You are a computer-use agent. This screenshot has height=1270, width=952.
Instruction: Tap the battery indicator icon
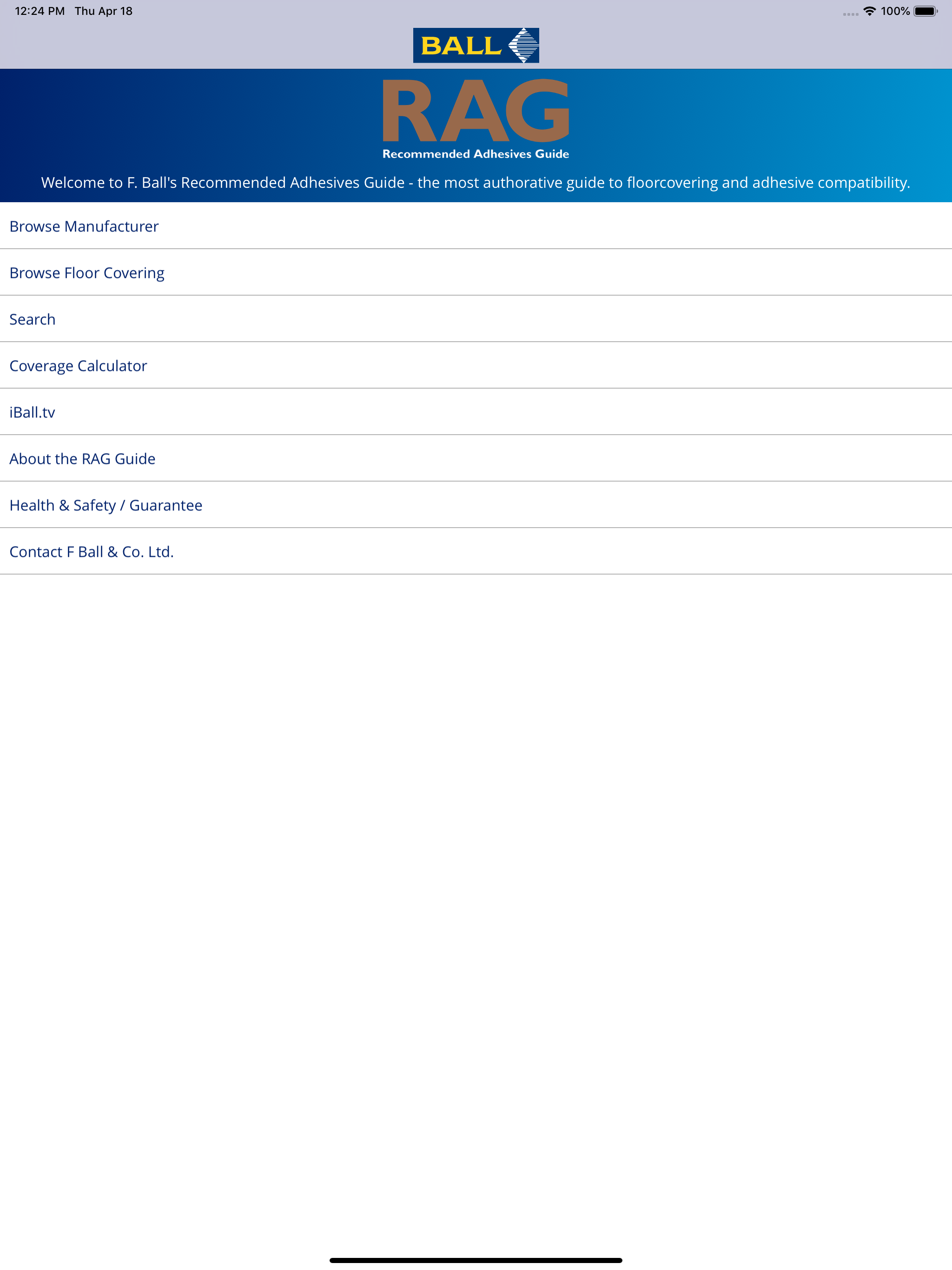tap(926, 11)
